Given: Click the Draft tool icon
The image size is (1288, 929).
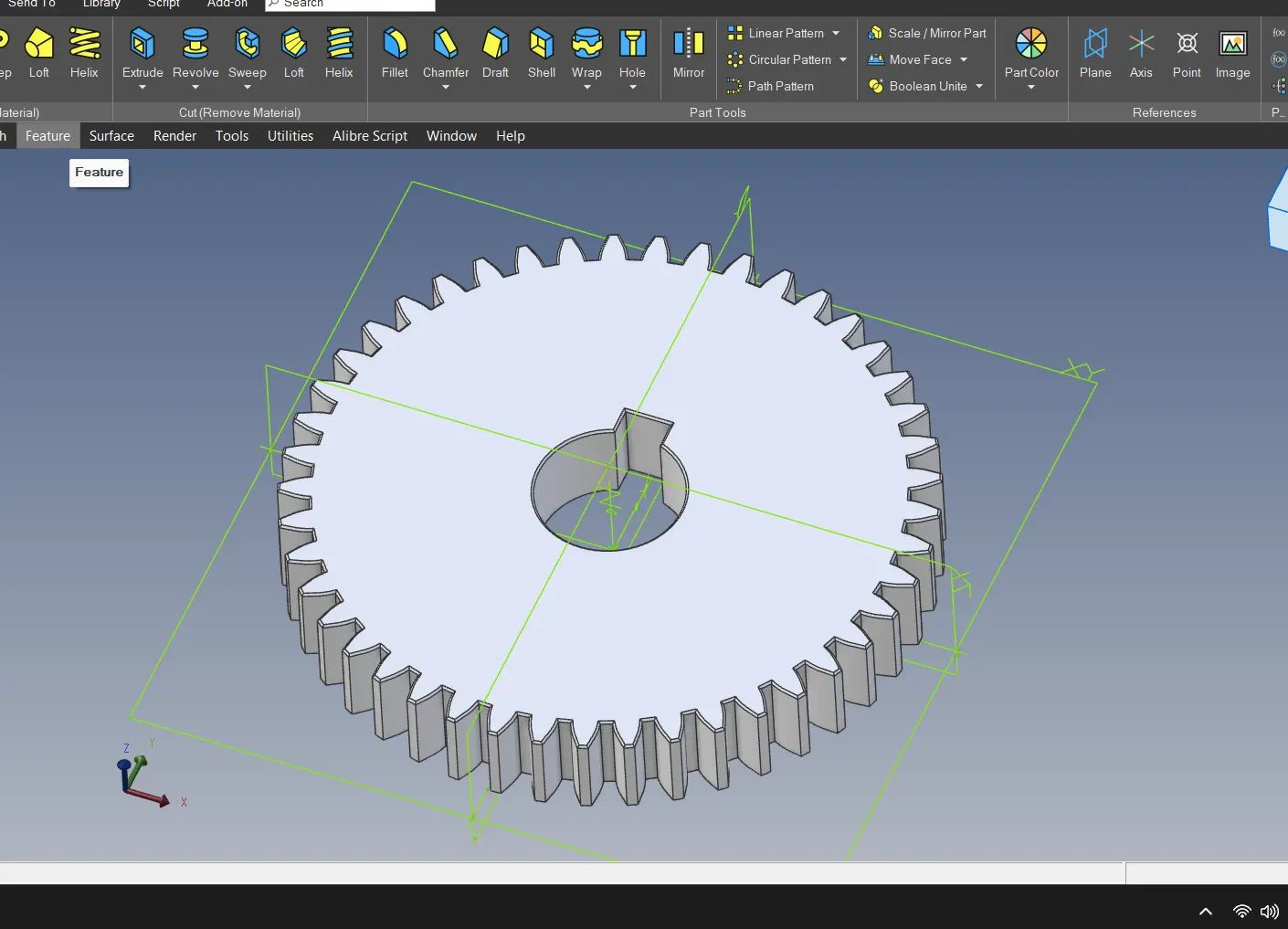Looking at the screenshot, I should click(x=495, y=44).
